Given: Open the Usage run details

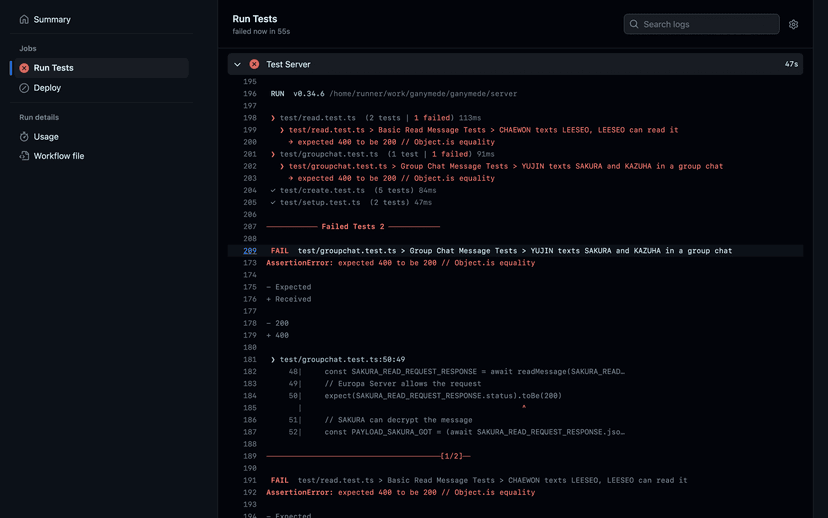Looking at the screenshot, I should pyautogui.click(x=46, y=137).
